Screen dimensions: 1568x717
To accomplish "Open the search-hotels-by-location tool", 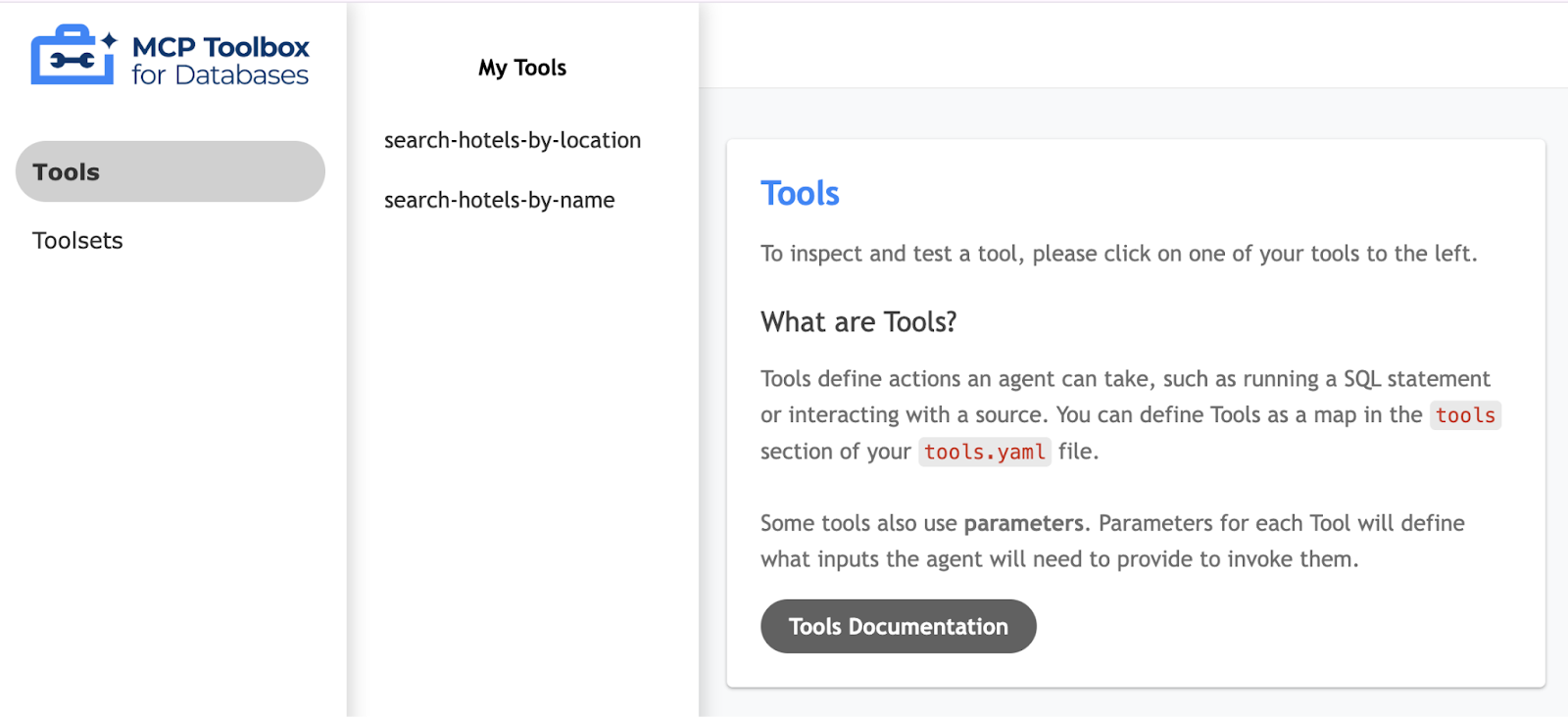I will click(x=513, y=140).
